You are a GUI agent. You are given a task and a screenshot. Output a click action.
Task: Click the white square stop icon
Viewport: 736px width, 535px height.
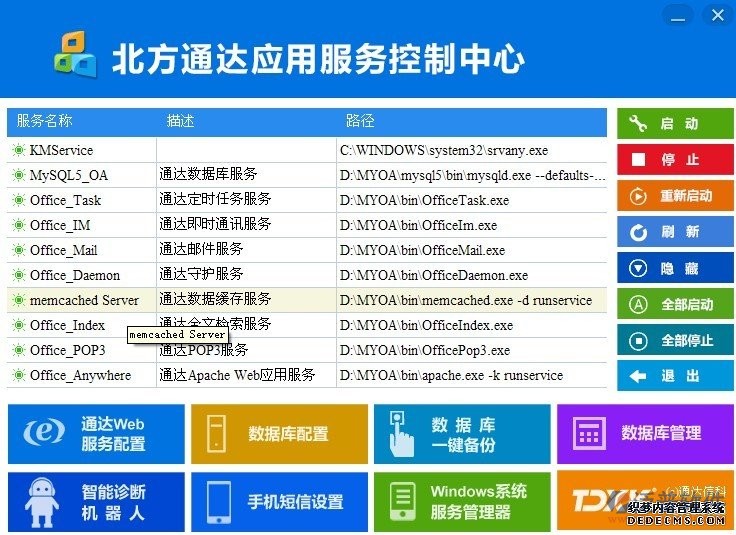pos(638,160)
